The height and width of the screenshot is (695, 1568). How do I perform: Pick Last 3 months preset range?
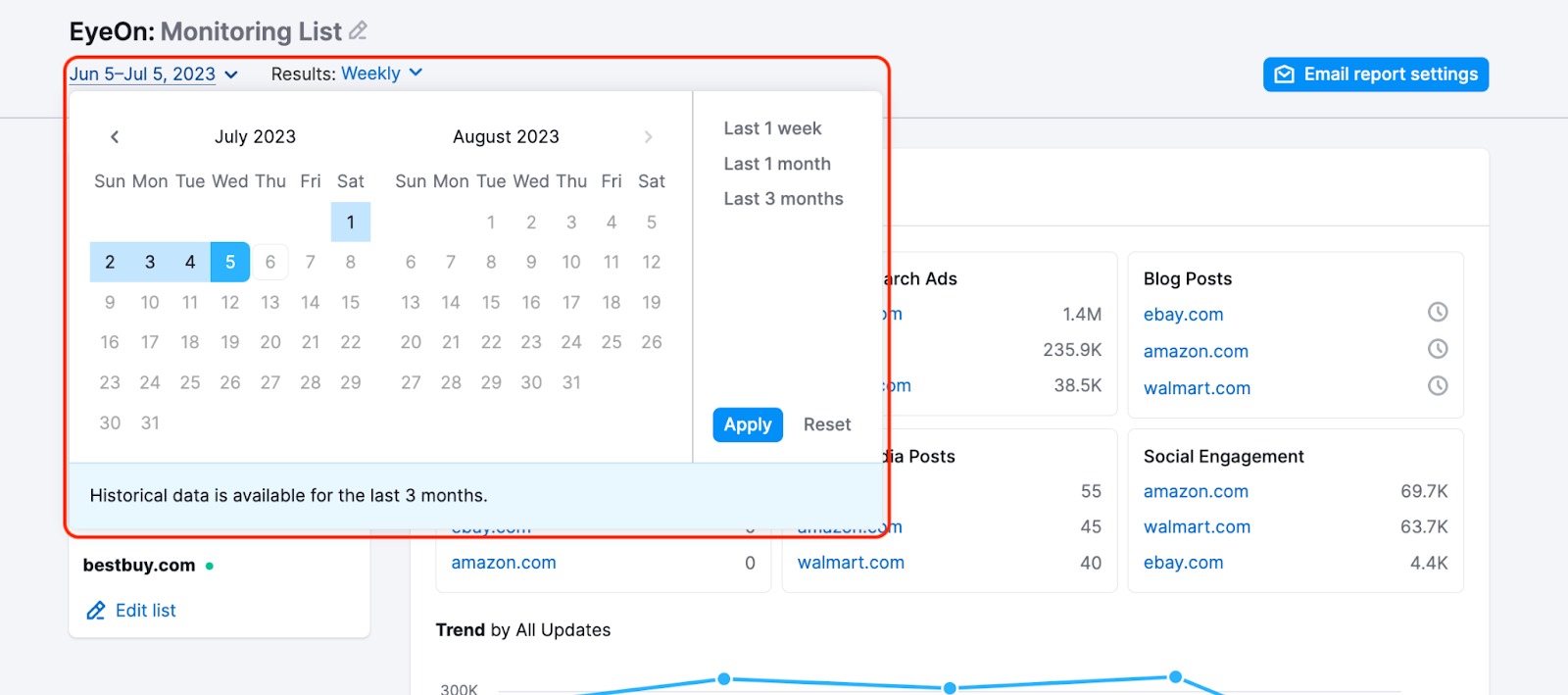coord(783,199)
